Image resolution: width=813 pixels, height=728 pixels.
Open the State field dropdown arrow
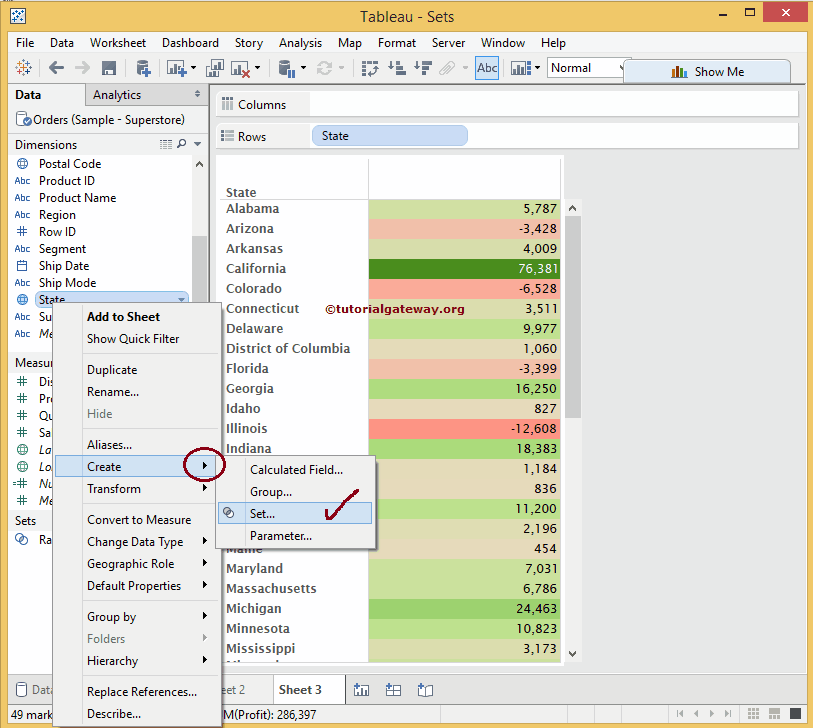(181, 299)
